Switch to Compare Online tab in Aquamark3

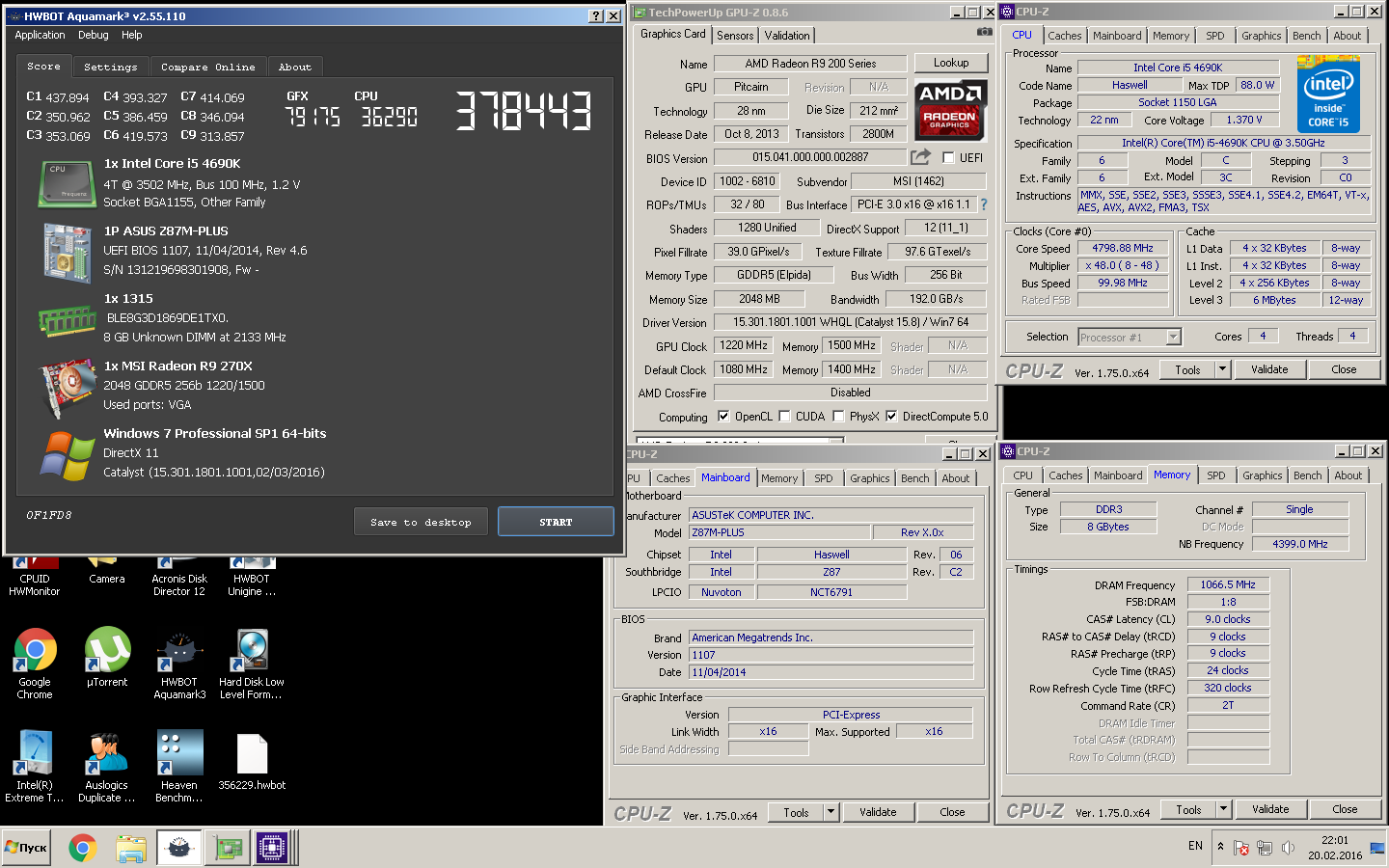(x=208, y=67)
